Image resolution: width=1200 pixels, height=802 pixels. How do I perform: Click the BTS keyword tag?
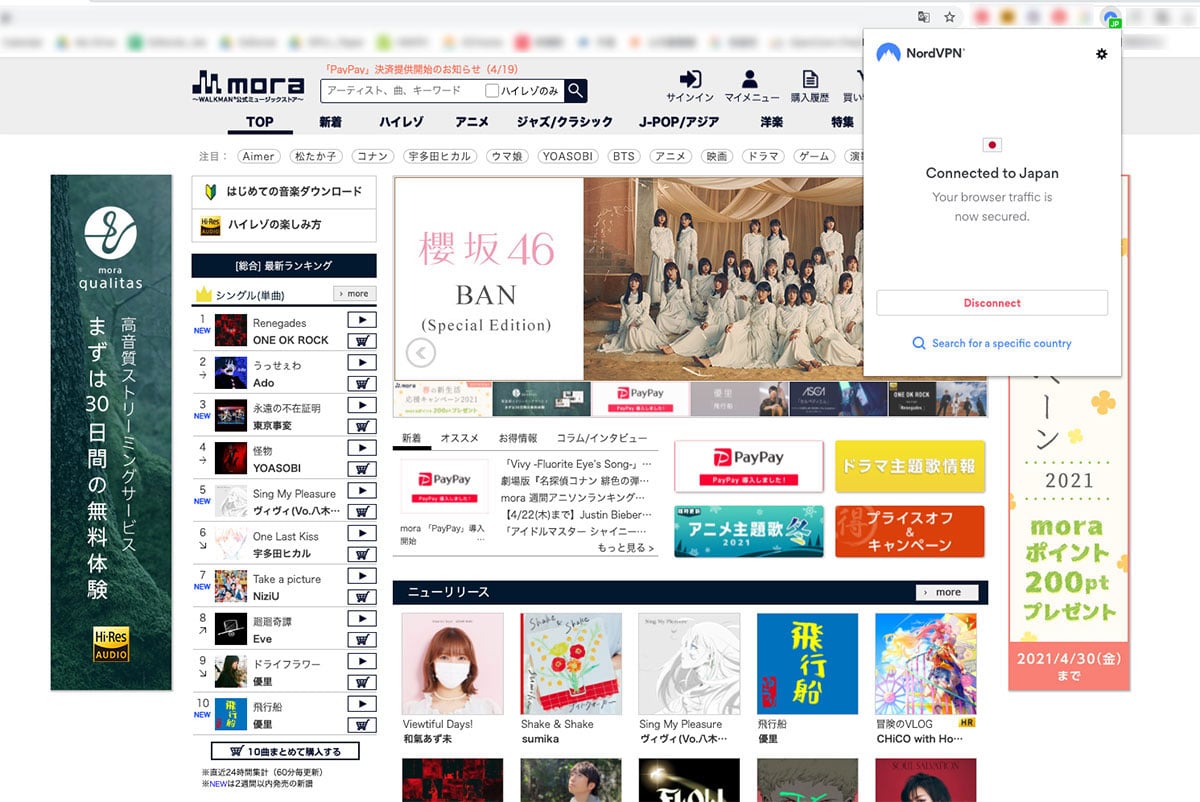click(623, 156)
